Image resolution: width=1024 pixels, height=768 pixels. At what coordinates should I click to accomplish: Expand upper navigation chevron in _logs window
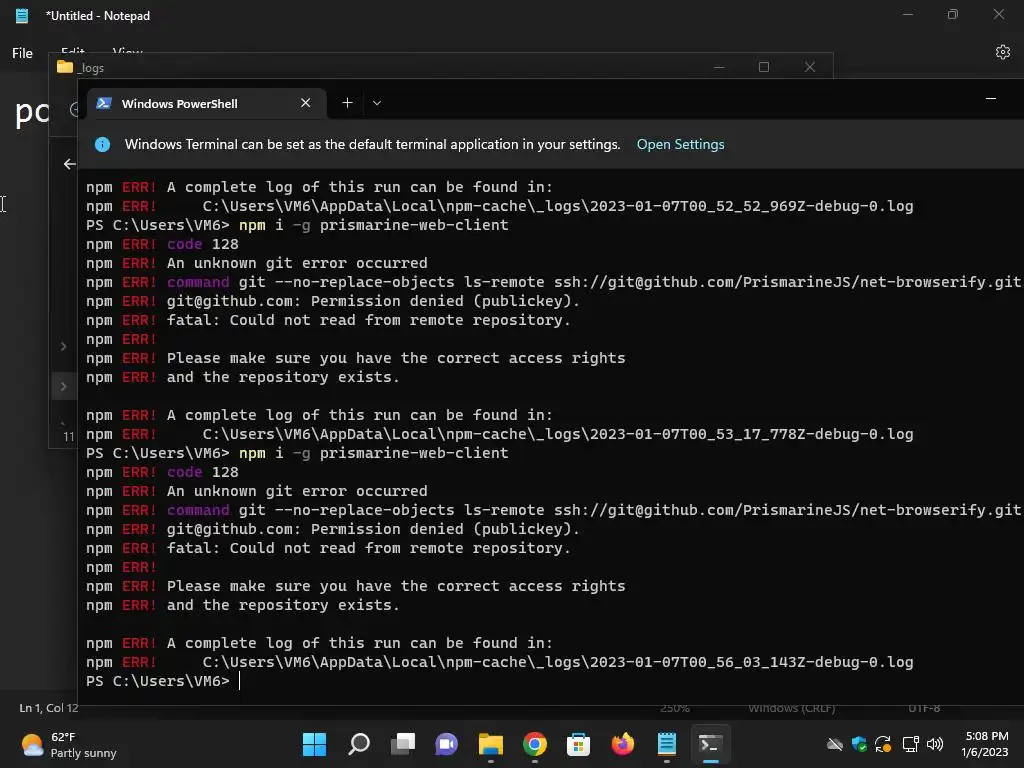(63, 346)
